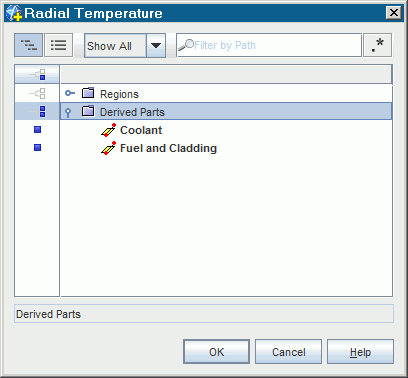Toggle Regions children selection box
This screenshot has height=378, width=408.
(x=37, y=93)
